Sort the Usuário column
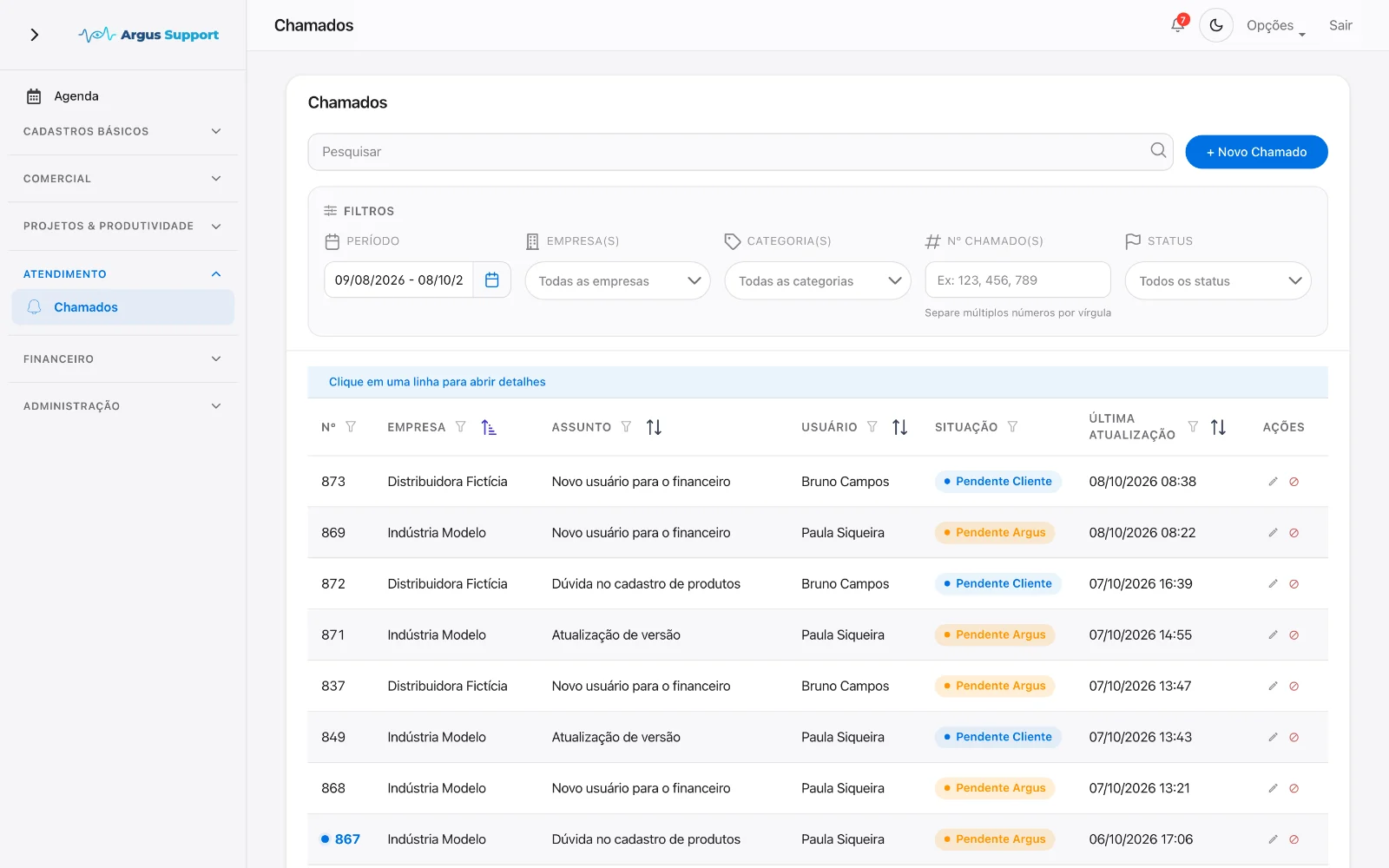1389x868 pixels. pos(900,427)
